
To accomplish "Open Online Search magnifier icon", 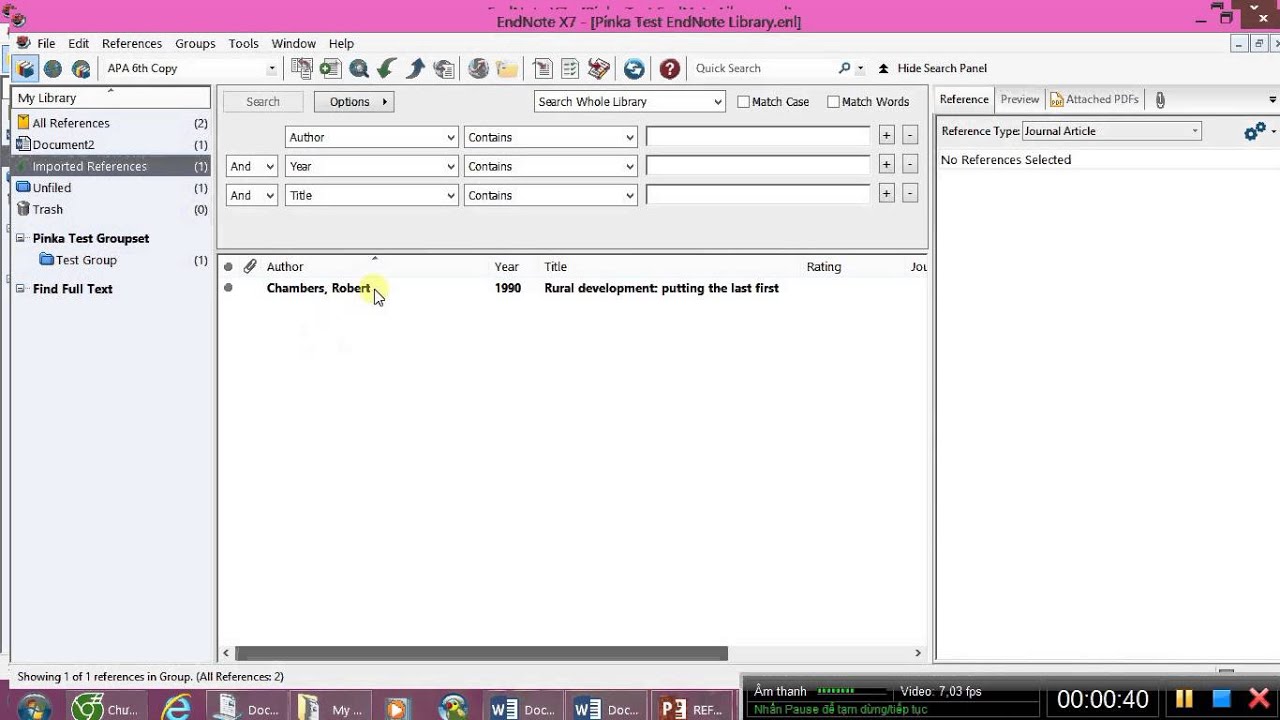I will coord(359,68).
